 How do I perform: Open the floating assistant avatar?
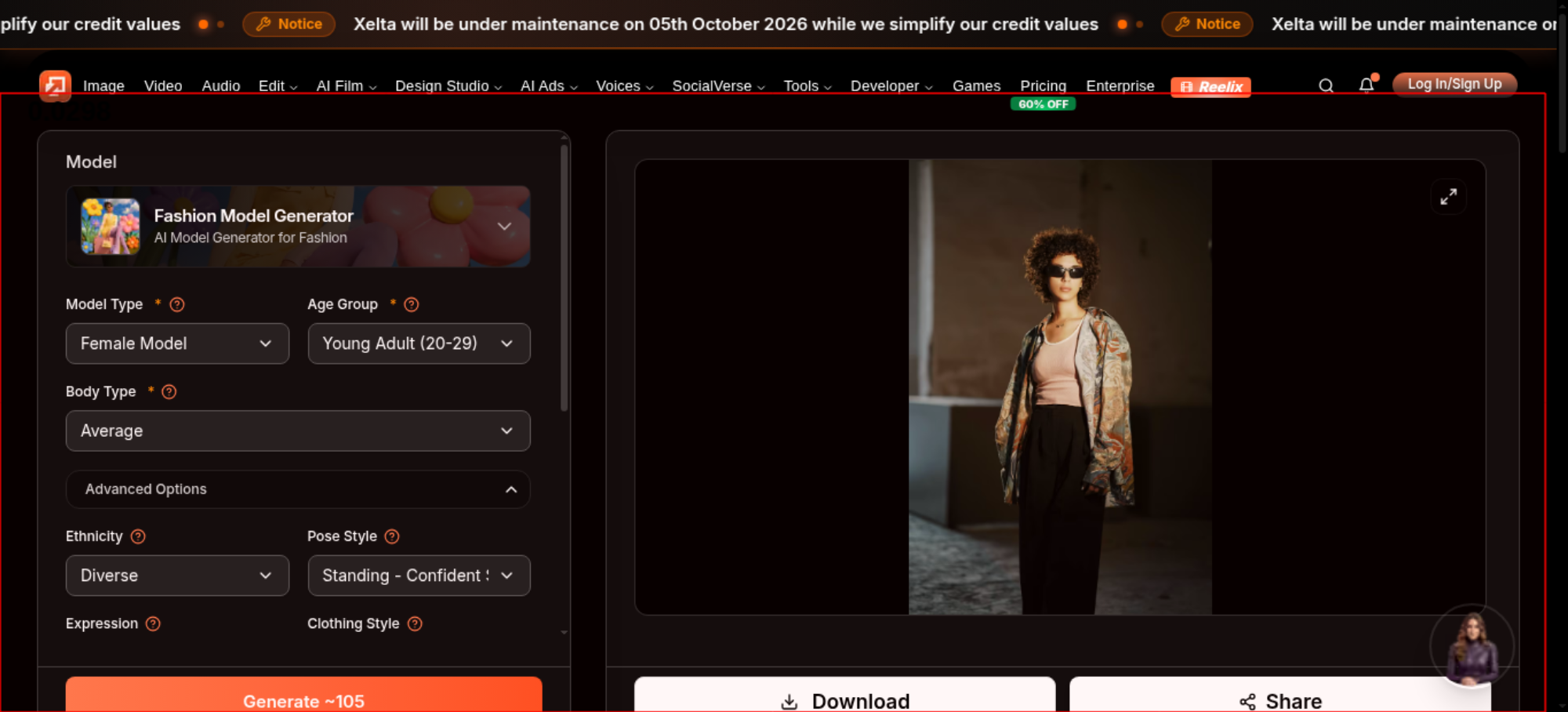1472,647
